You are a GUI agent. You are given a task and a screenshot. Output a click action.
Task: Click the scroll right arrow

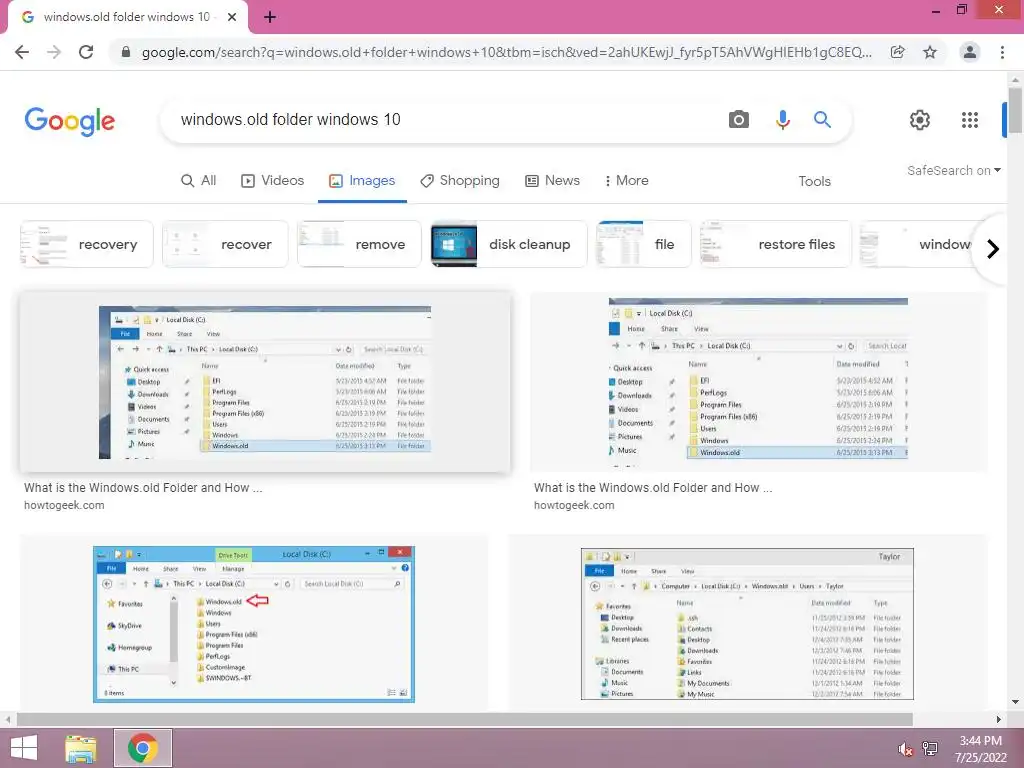pyautogui.click(x=999, y=720)
